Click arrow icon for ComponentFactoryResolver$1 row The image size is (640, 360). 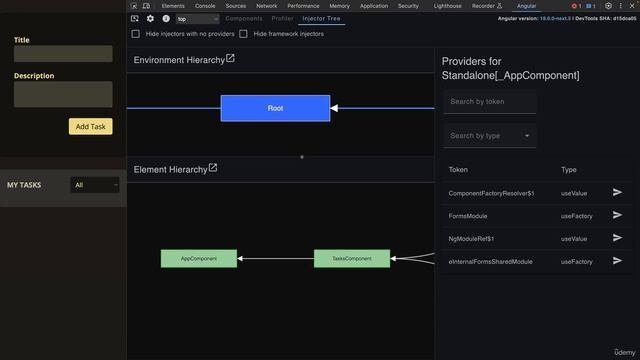point(617,192)
